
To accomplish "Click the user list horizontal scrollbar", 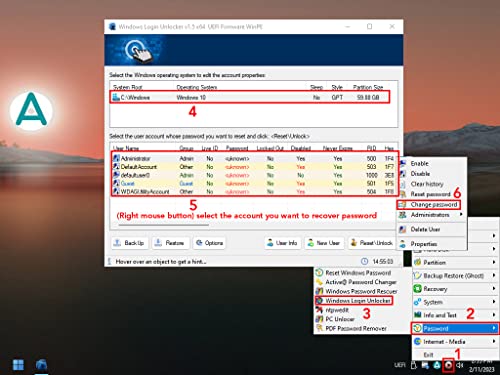I will click(x=163, y=225).
